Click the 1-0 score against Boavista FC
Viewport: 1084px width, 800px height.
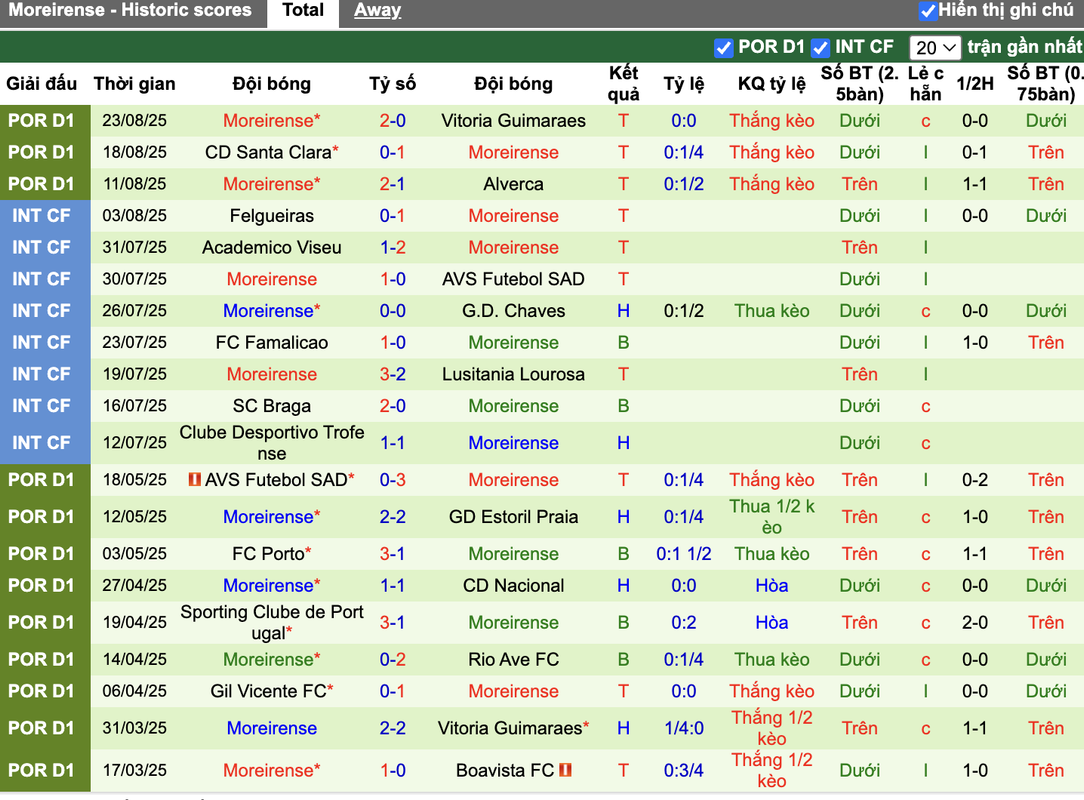click(393, 771)
